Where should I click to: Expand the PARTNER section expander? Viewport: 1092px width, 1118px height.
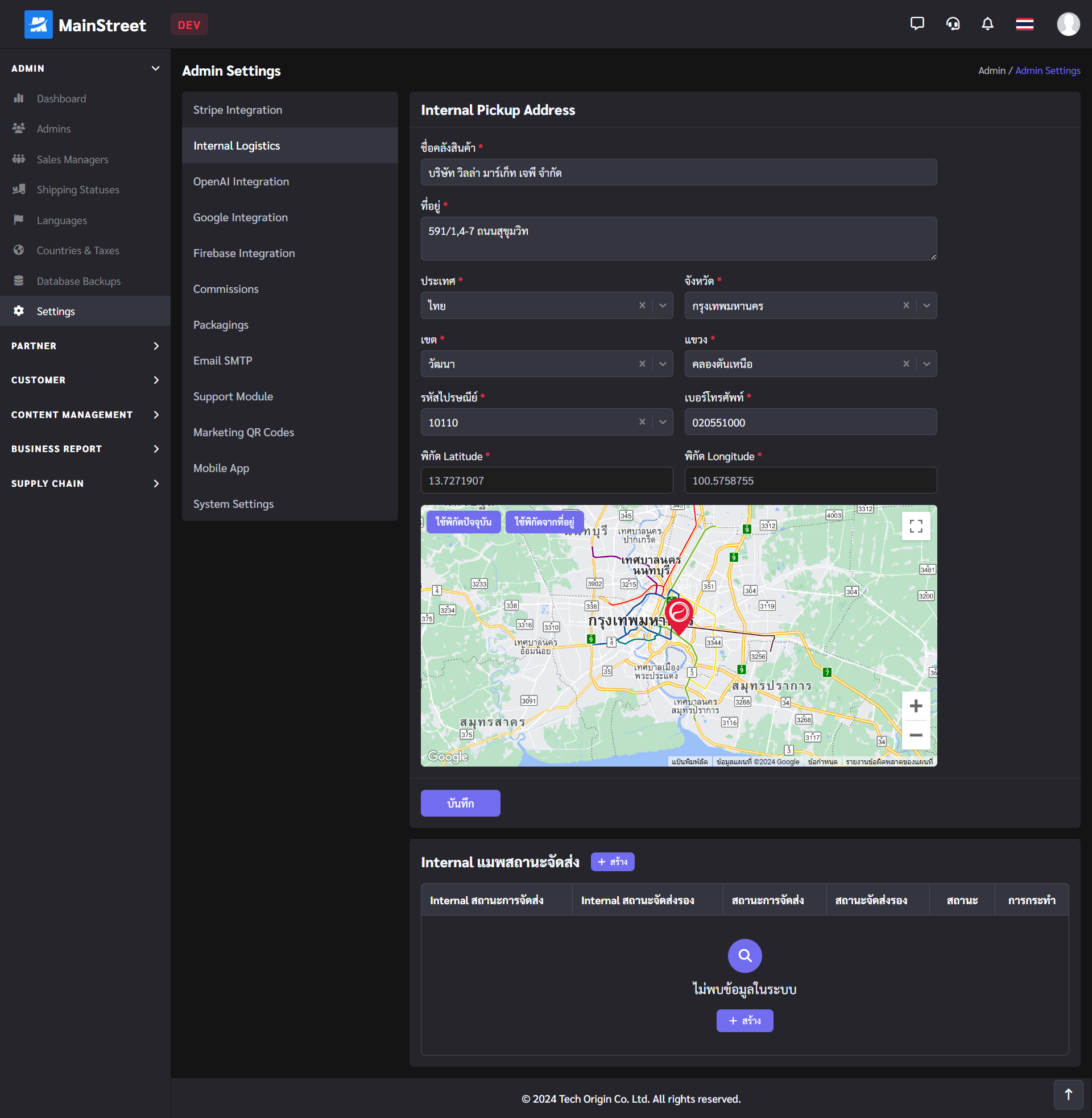click(156, 345)
